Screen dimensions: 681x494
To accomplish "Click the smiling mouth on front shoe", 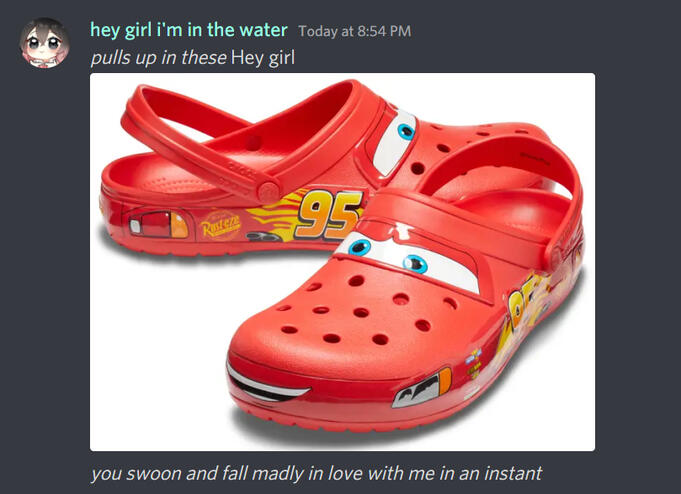I will (x=267, y=383).
